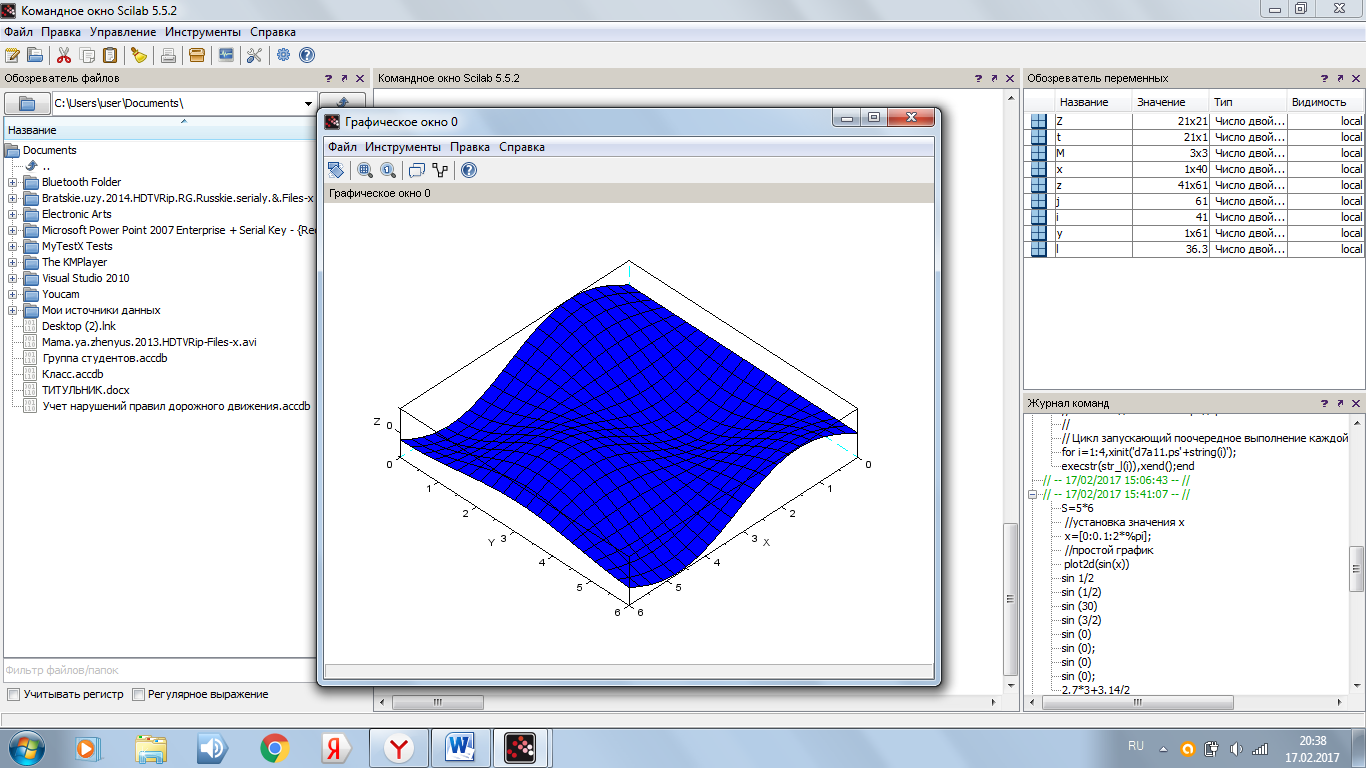The image size is (1366, 768).
Task: Expand the Bluetooth Folder tree node
Action: 12,182
